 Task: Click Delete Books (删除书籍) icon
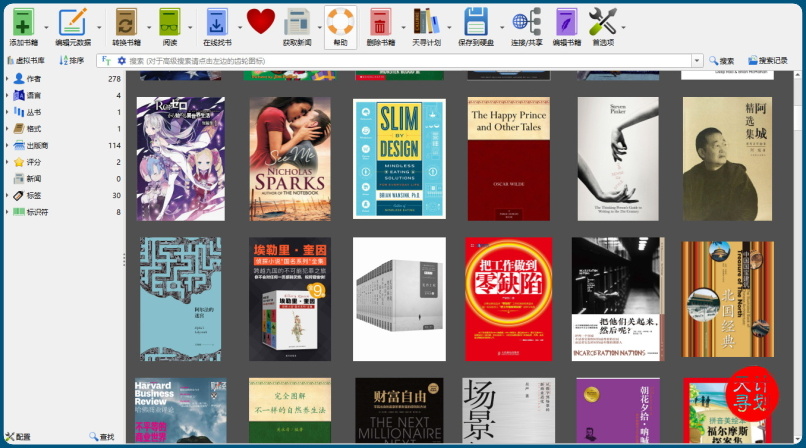(x=380, y=22)
